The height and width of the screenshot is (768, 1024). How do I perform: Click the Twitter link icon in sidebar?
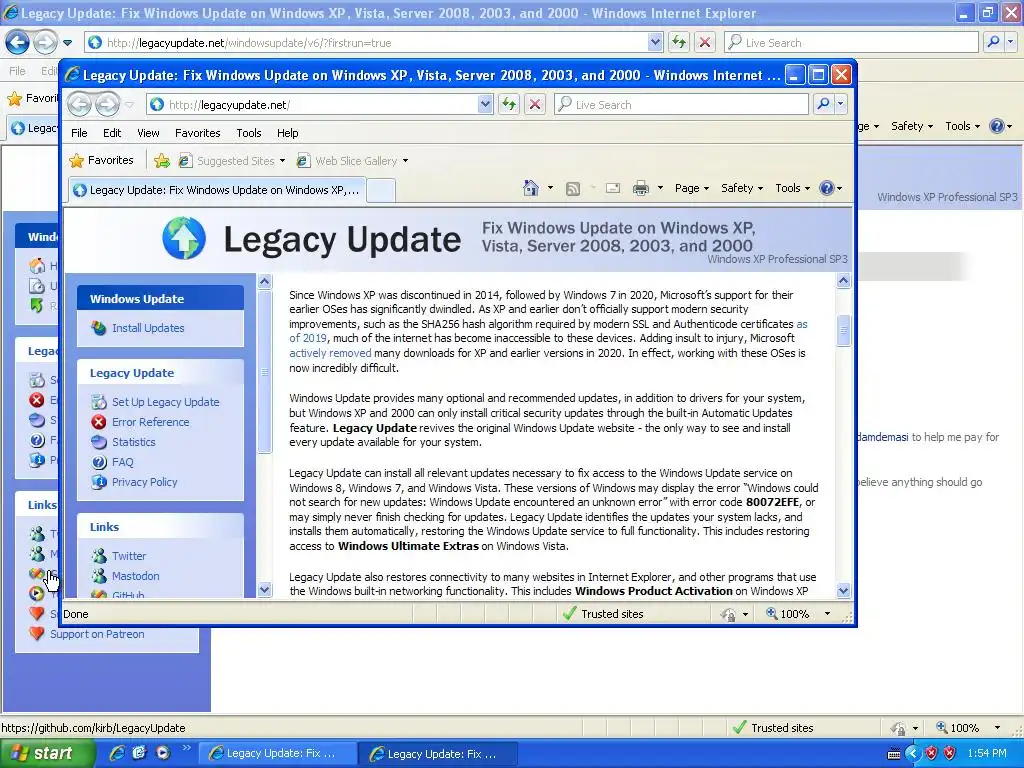(99, 556)
